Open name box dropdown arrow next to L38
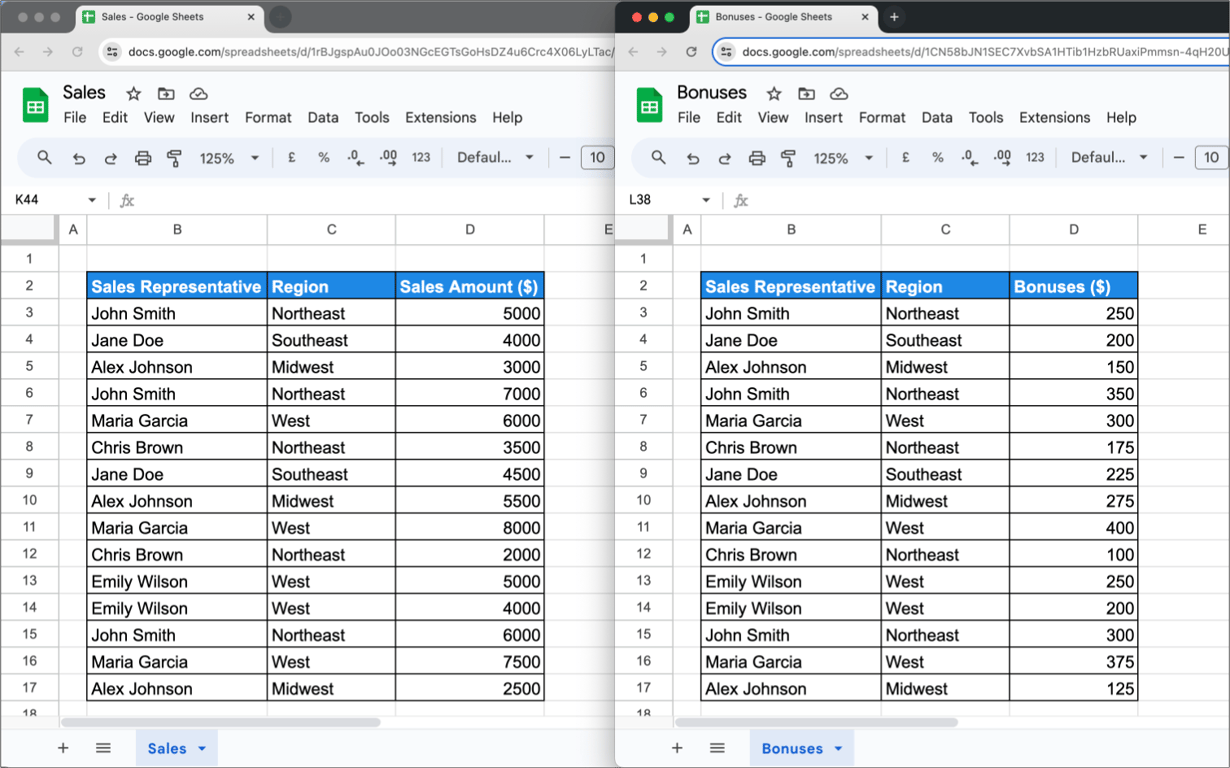1230x768 pixels. pos(706,200)
